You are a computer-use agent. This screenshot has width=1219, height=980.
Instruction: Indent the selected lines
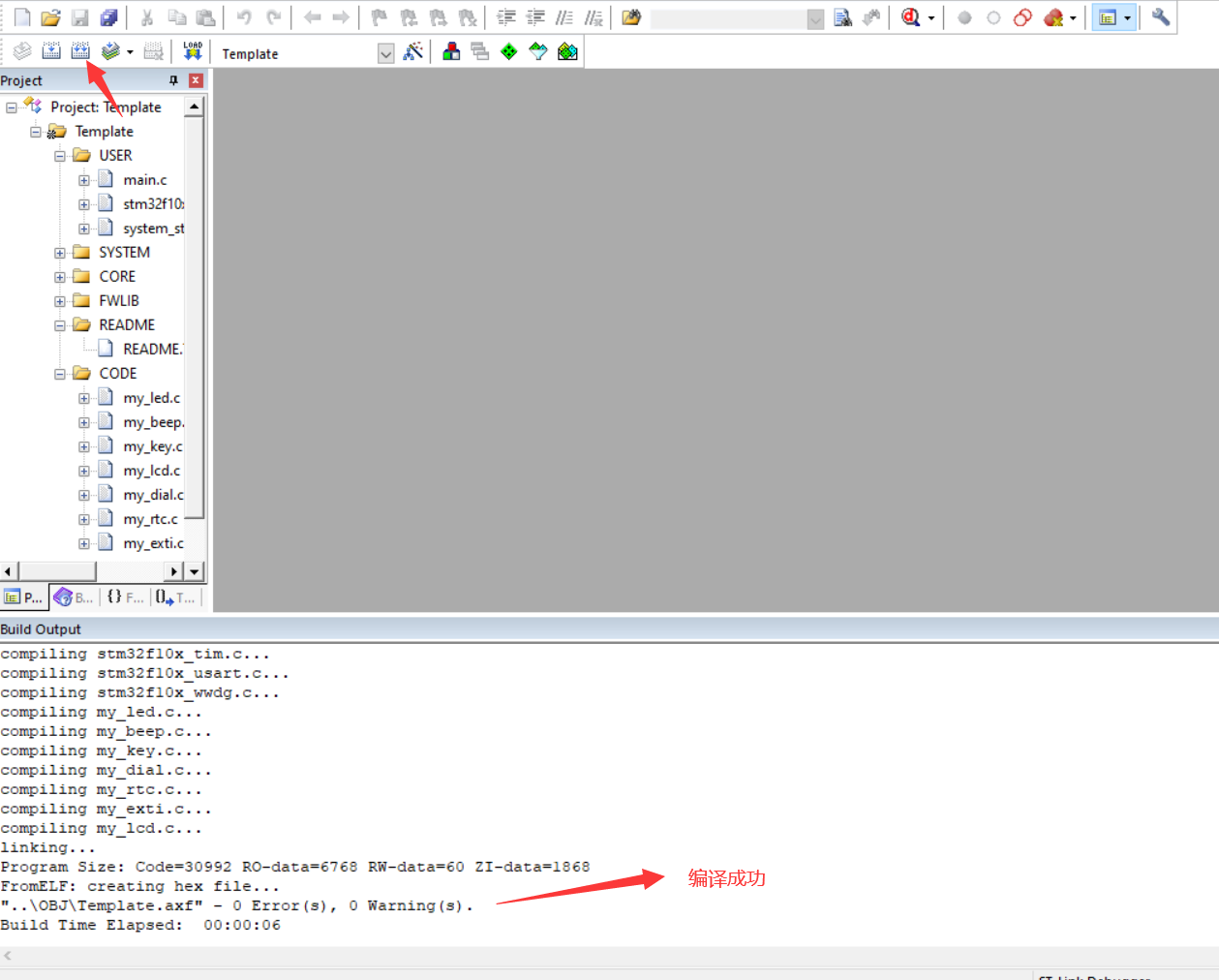point(506,17)
